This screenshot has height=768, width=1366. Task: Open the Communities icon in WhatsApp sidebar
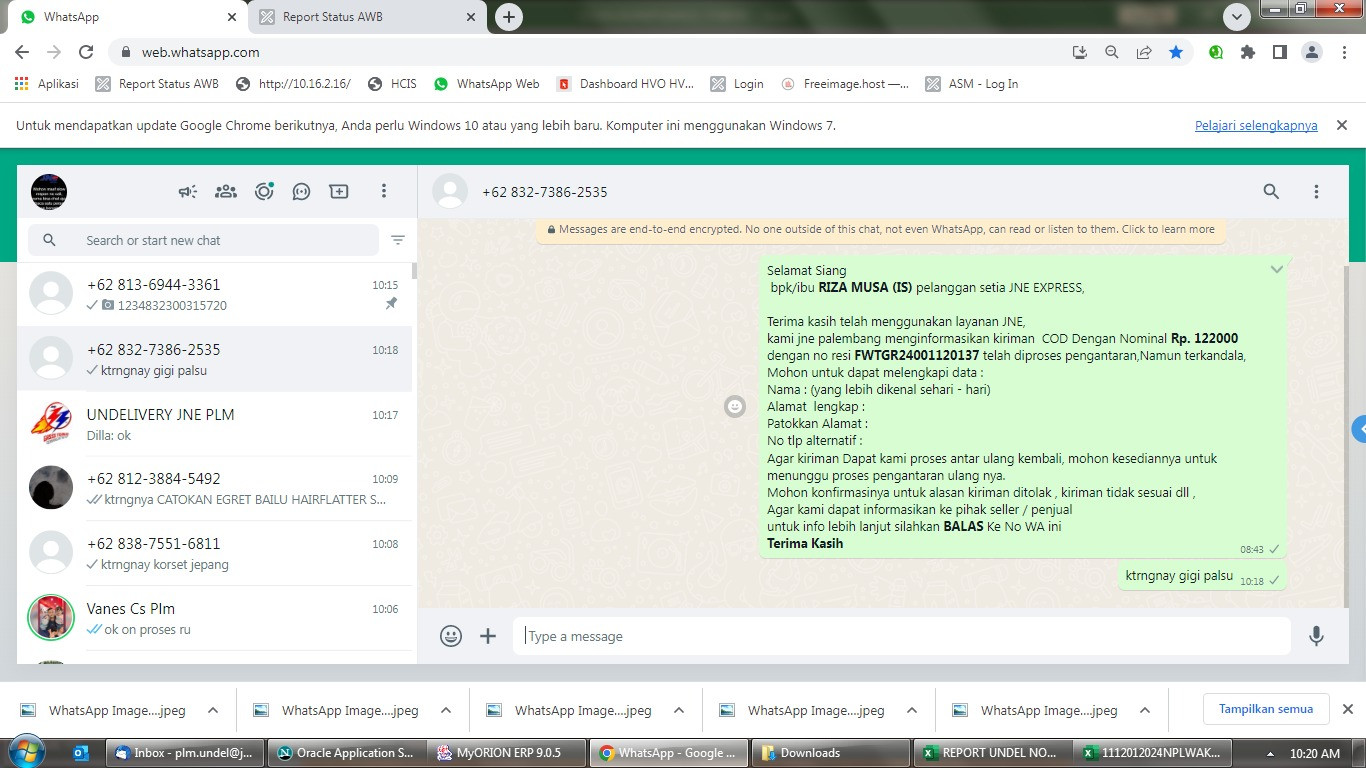pos(226,191)
